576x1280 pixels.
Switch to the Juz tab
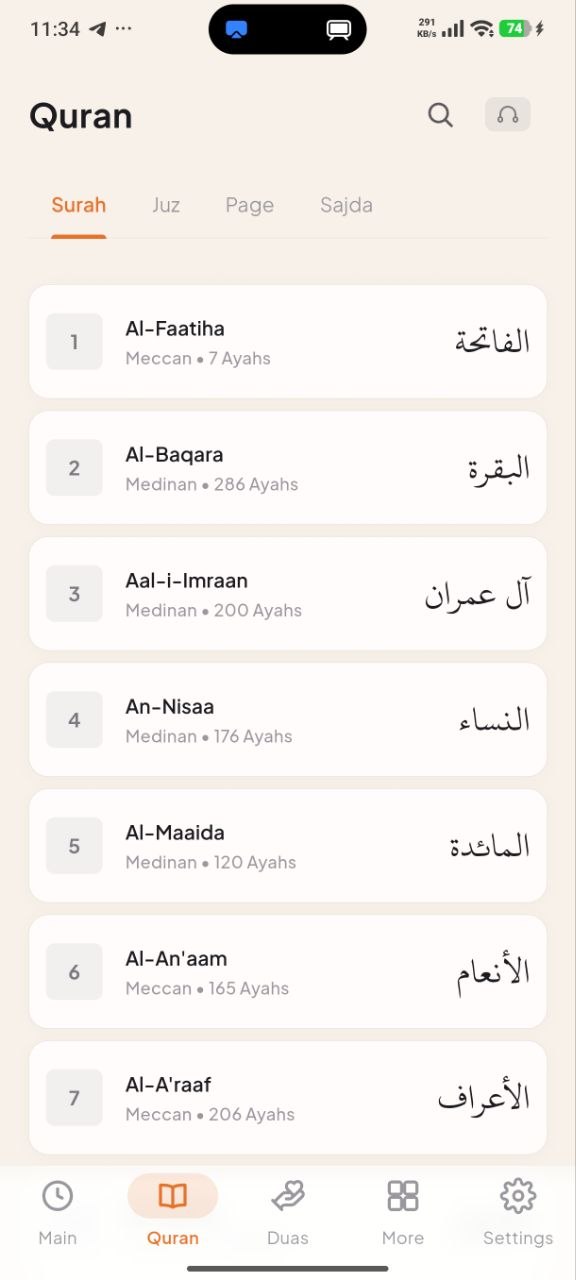(x=166, y=205)
